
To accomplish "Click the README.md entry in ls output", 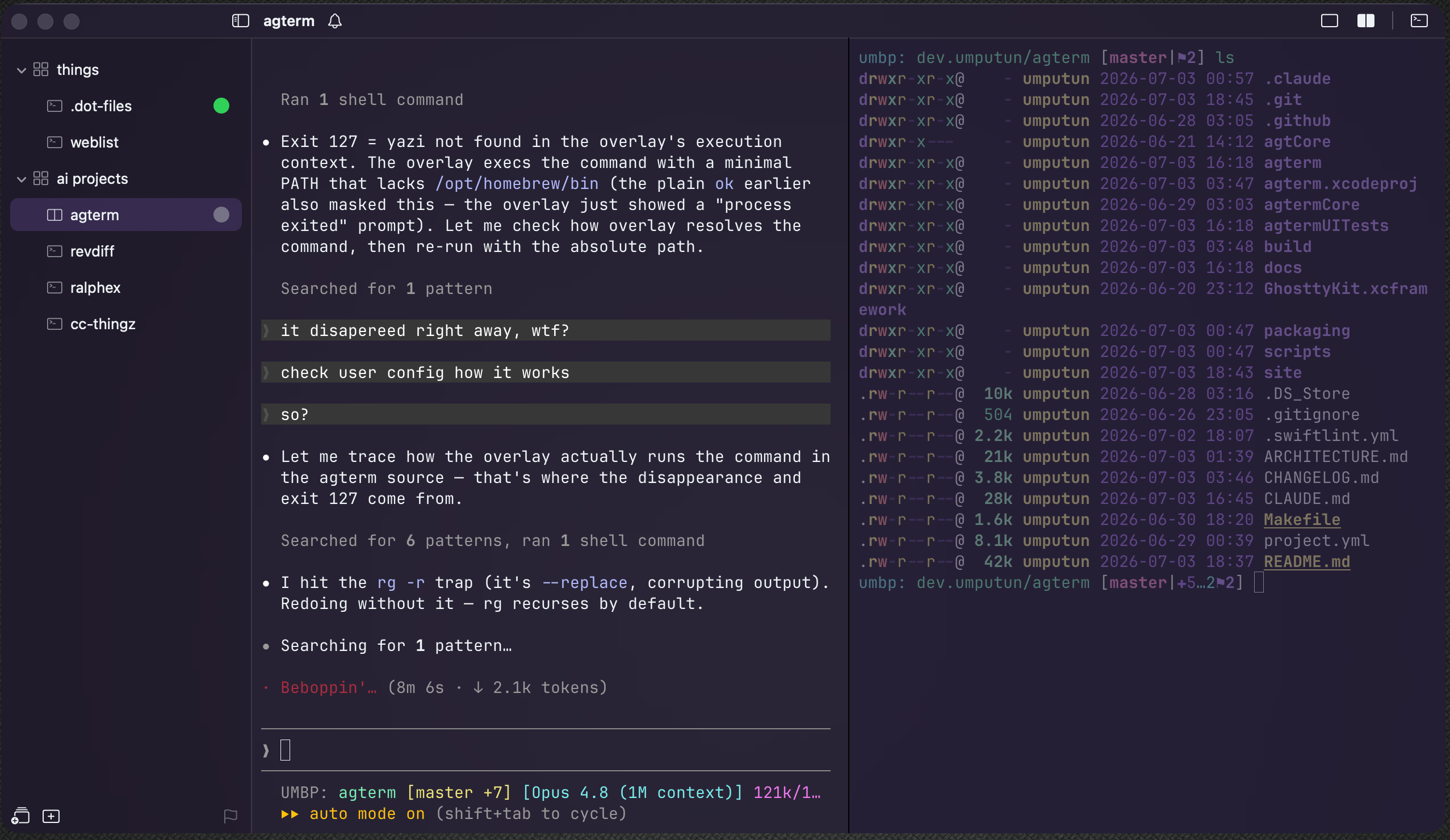I will click(1306, 561).
